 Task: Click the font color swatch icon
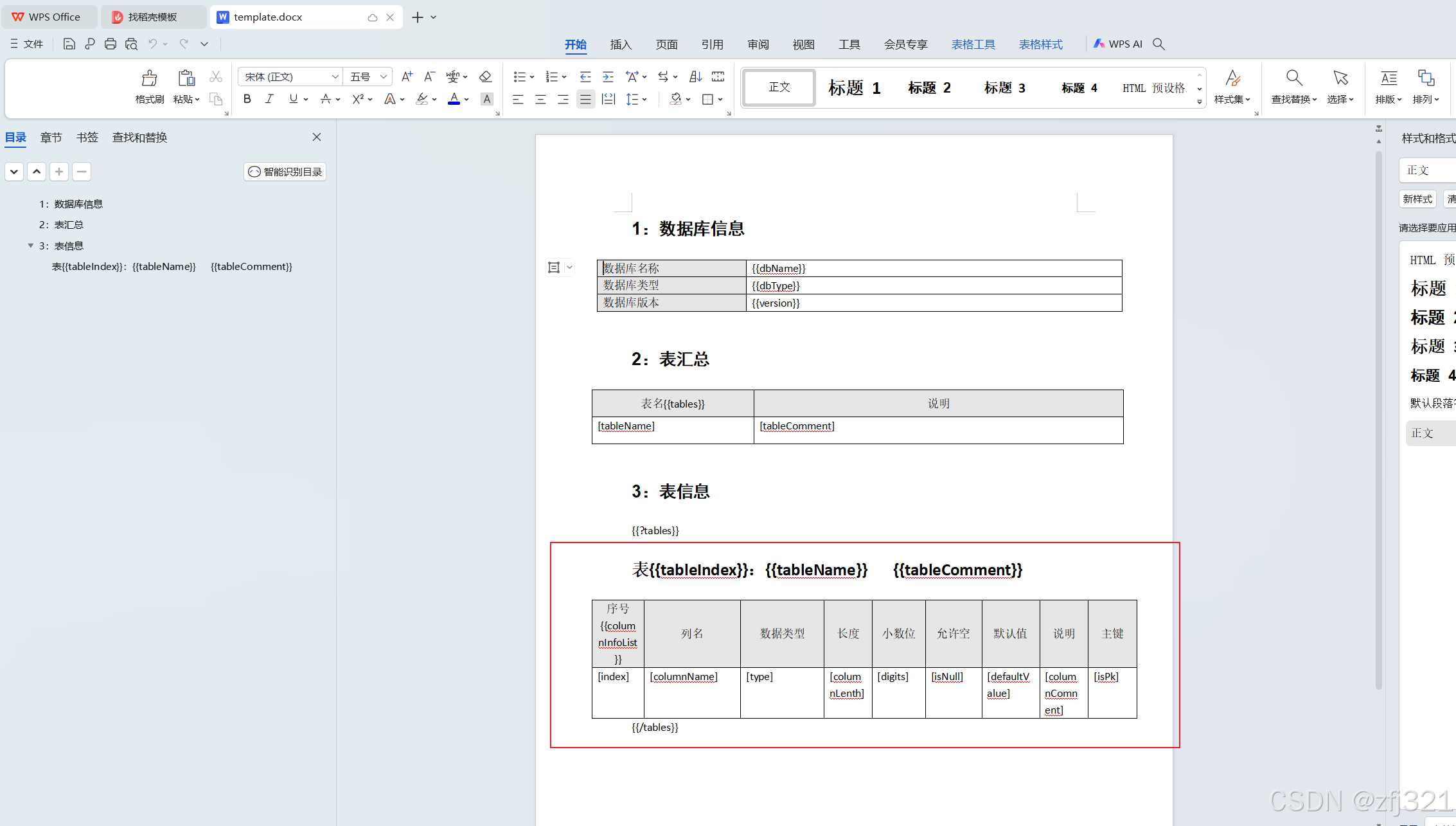[454, 99]
